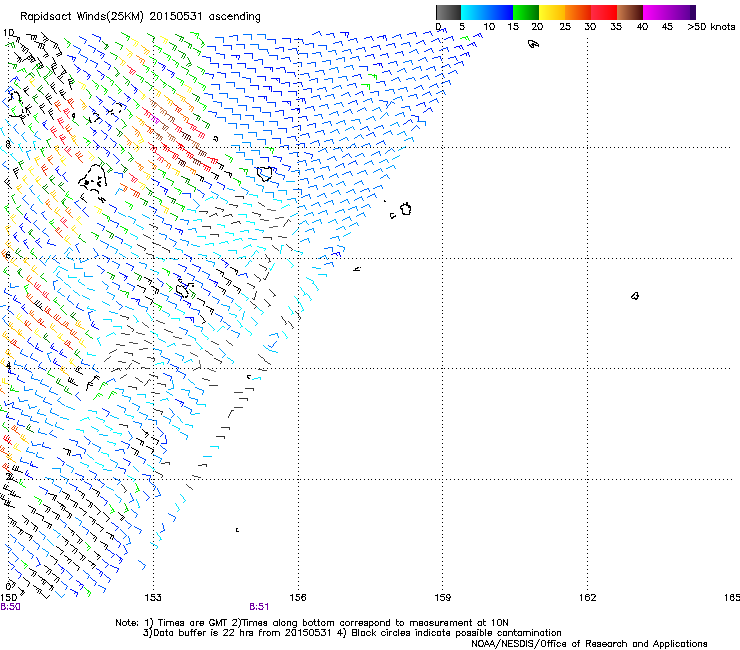
Task: Click the '156' longitude axis label
Action: pyautogui.click(x=298, y=598)
